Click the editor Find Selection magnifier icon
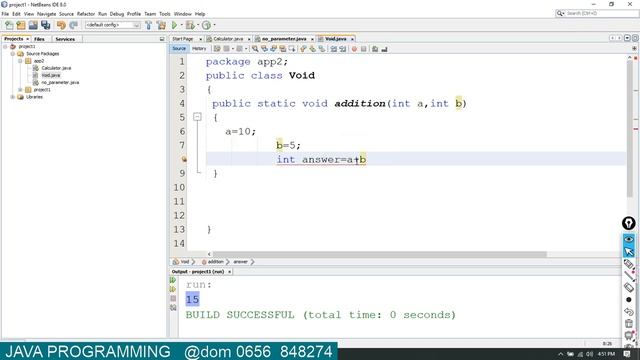This screenshot has height=360, width=640. 255,49
